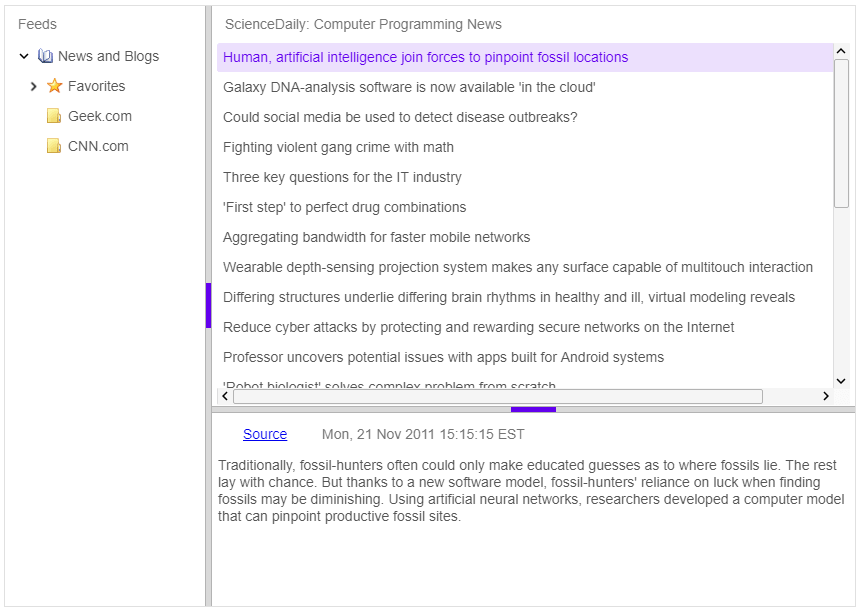Click the Geek.com folder icon
The width and height of the screenshot is (862, 614).
(54, 117)
